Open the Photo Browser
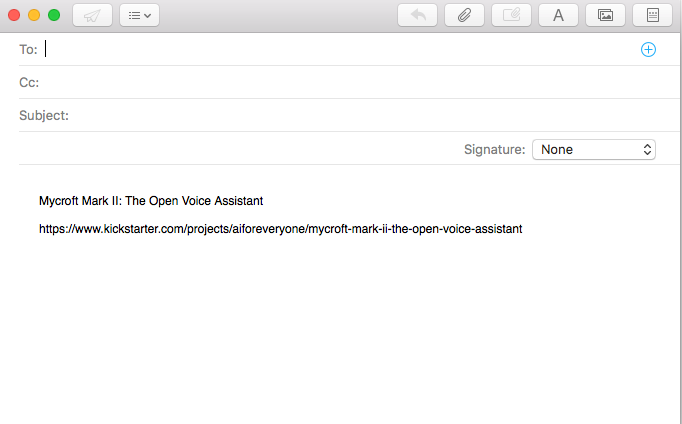 point(605,16)
